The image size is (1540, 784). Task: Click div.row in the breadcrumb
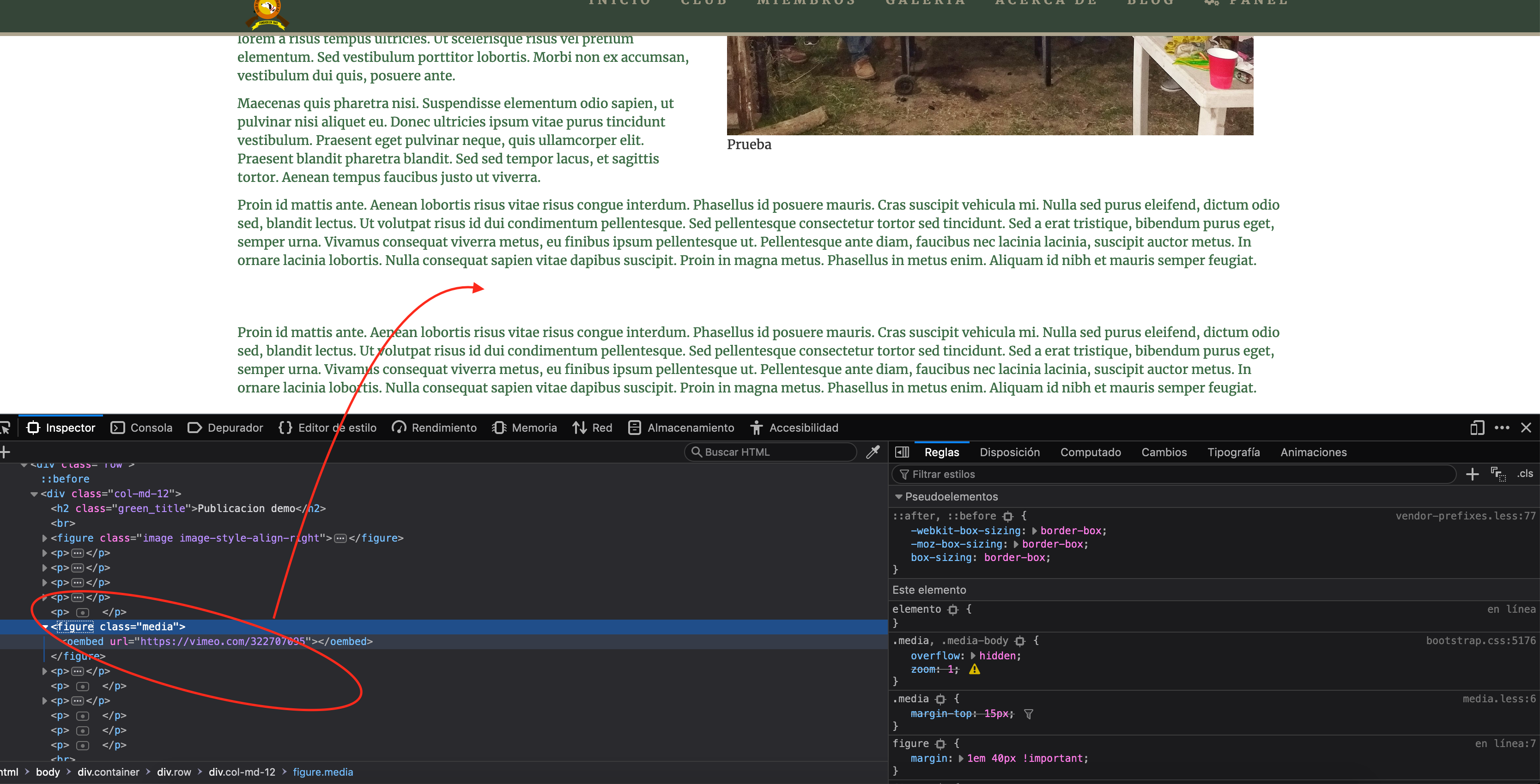click(173, 772)
